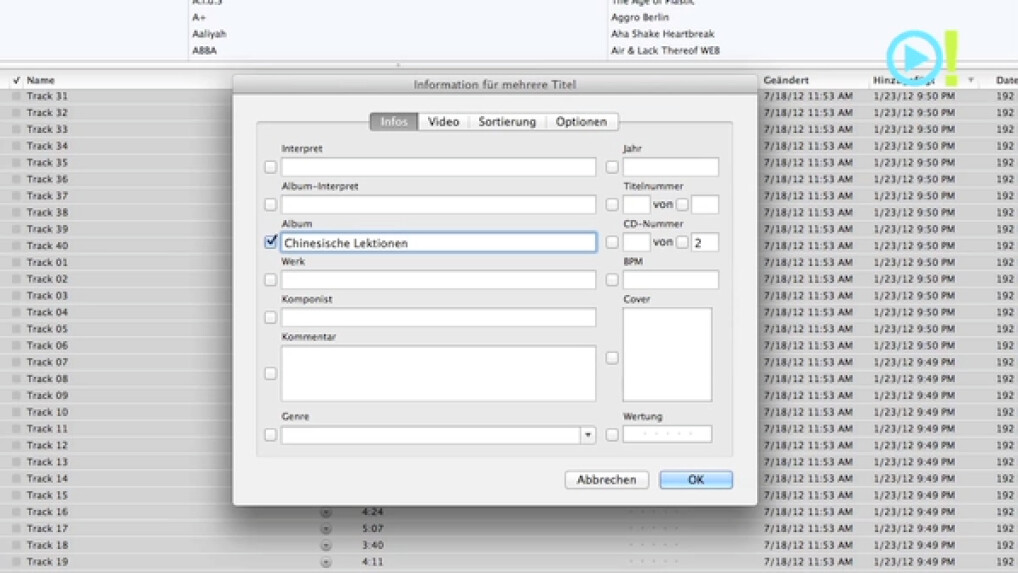Uncheck the Album field checkbox
Screen dimensions: 1018x573
(x=271, y=242)
